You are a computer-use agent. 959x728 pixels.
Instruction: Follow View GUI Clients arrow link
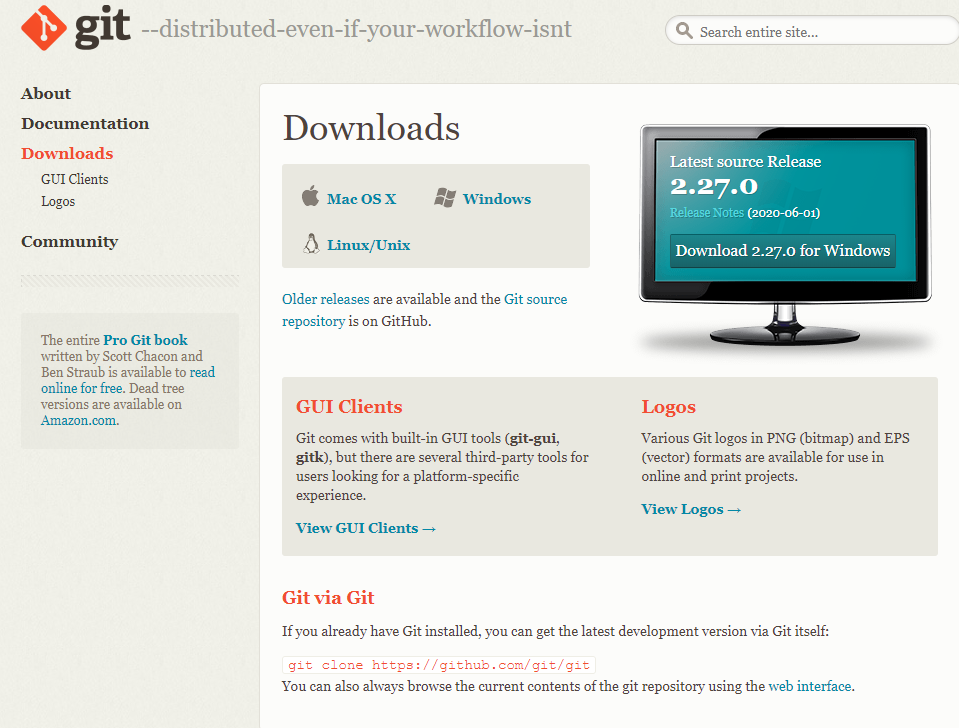366,528
